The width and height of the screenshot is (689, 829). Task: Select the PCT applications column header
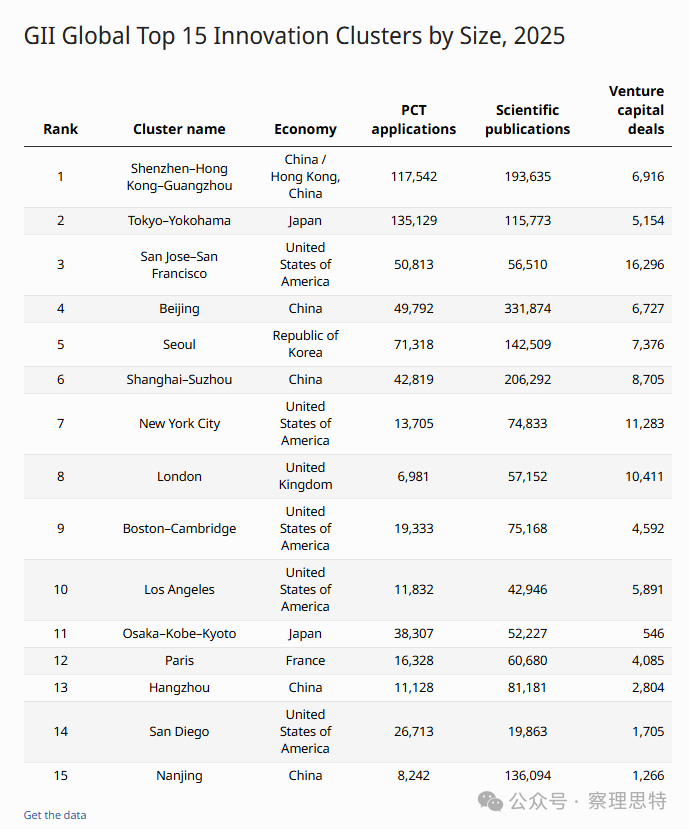tap(413, 119)
